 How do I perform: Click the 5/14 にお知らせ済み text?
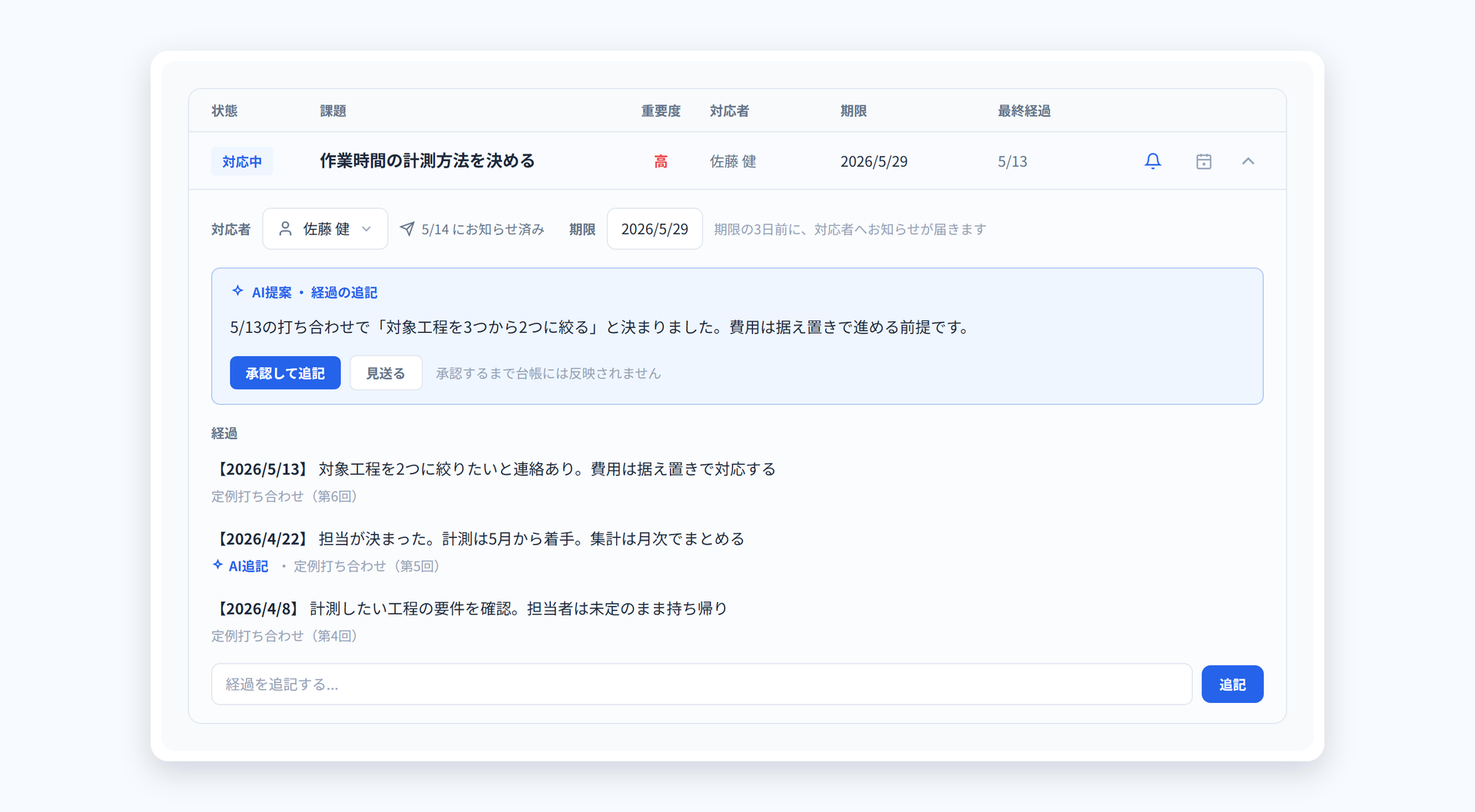click(482, 229)
